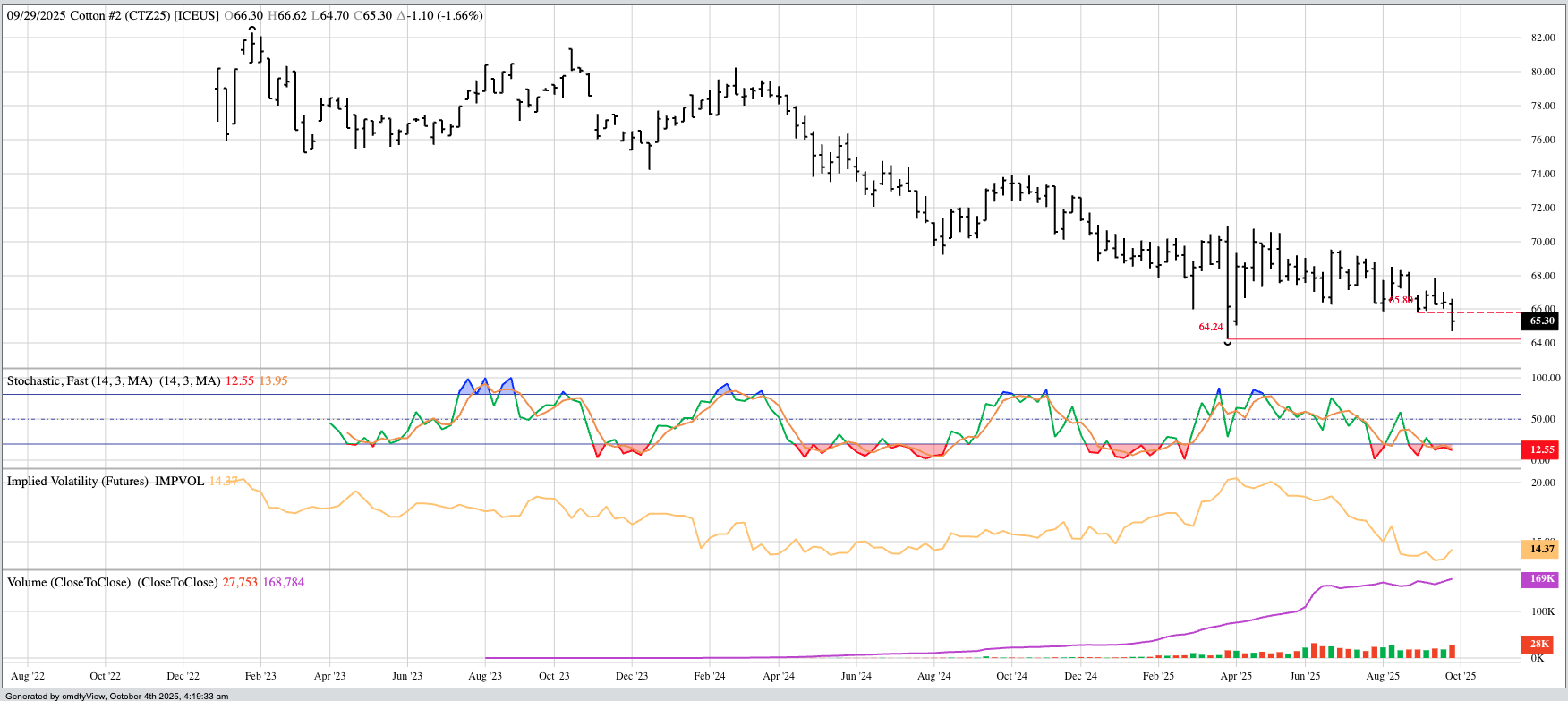Click the purple 169K open interest tag
Screen dimensions: 1568x701
(x=1541, y=579)
